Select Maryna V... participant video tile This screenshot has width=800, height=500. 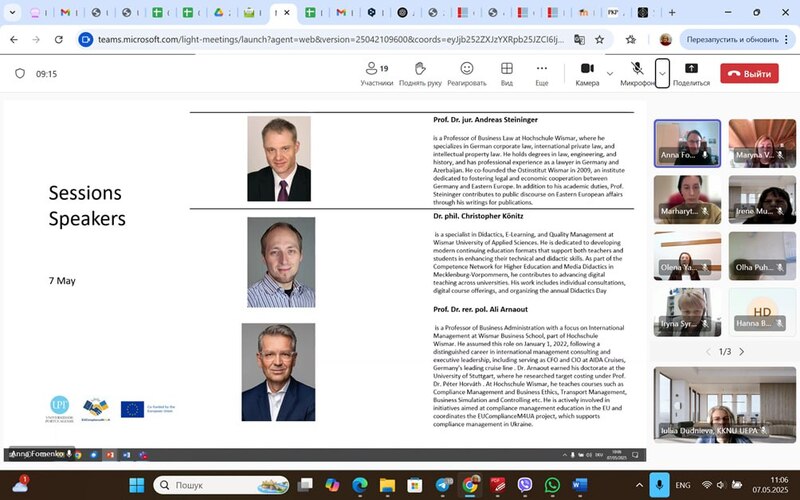[x=762, y=143]
